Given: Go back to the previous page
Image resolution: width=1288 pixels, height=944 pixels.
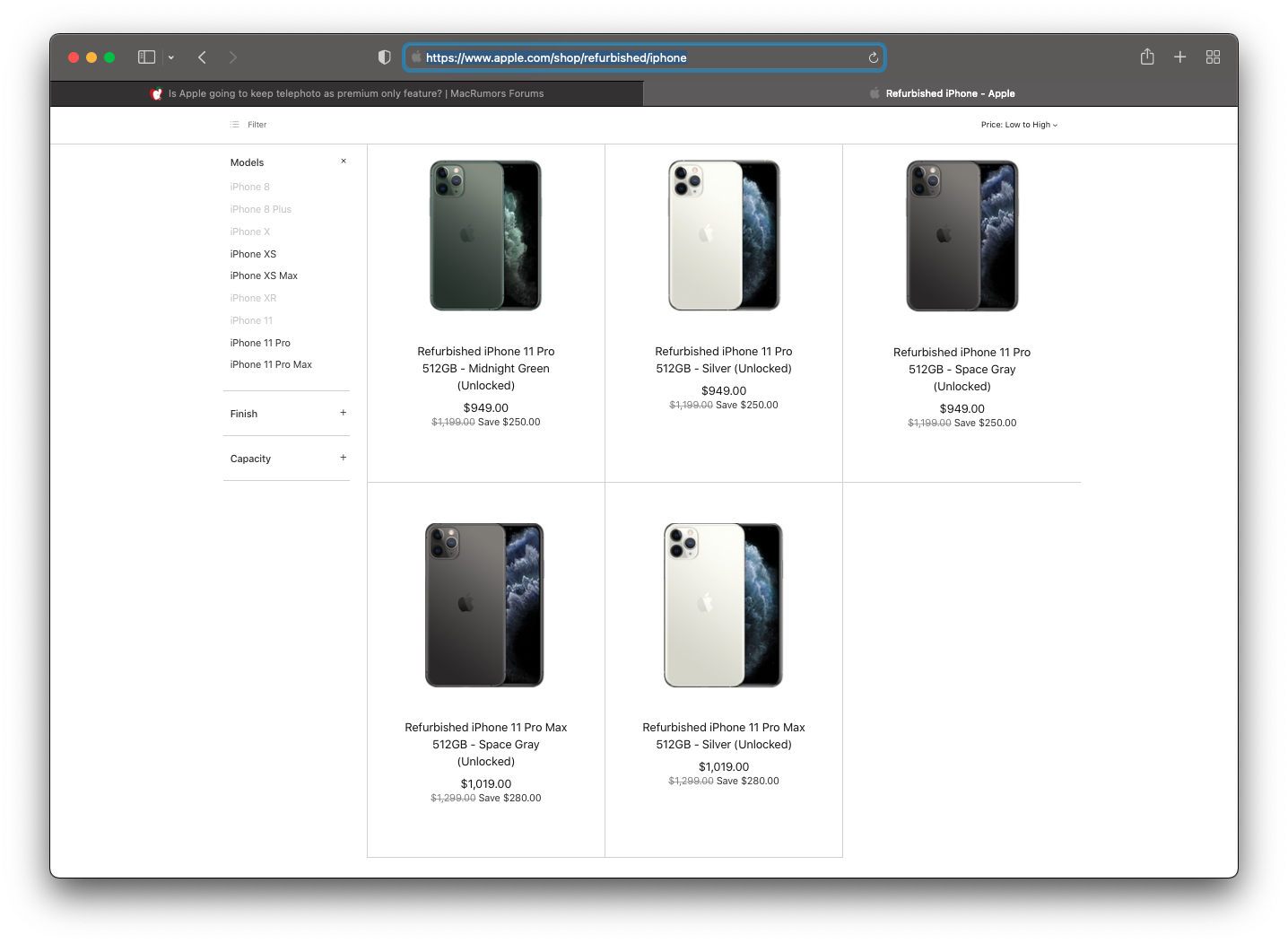Looking at the screenshot, I should tap(202, 57).
